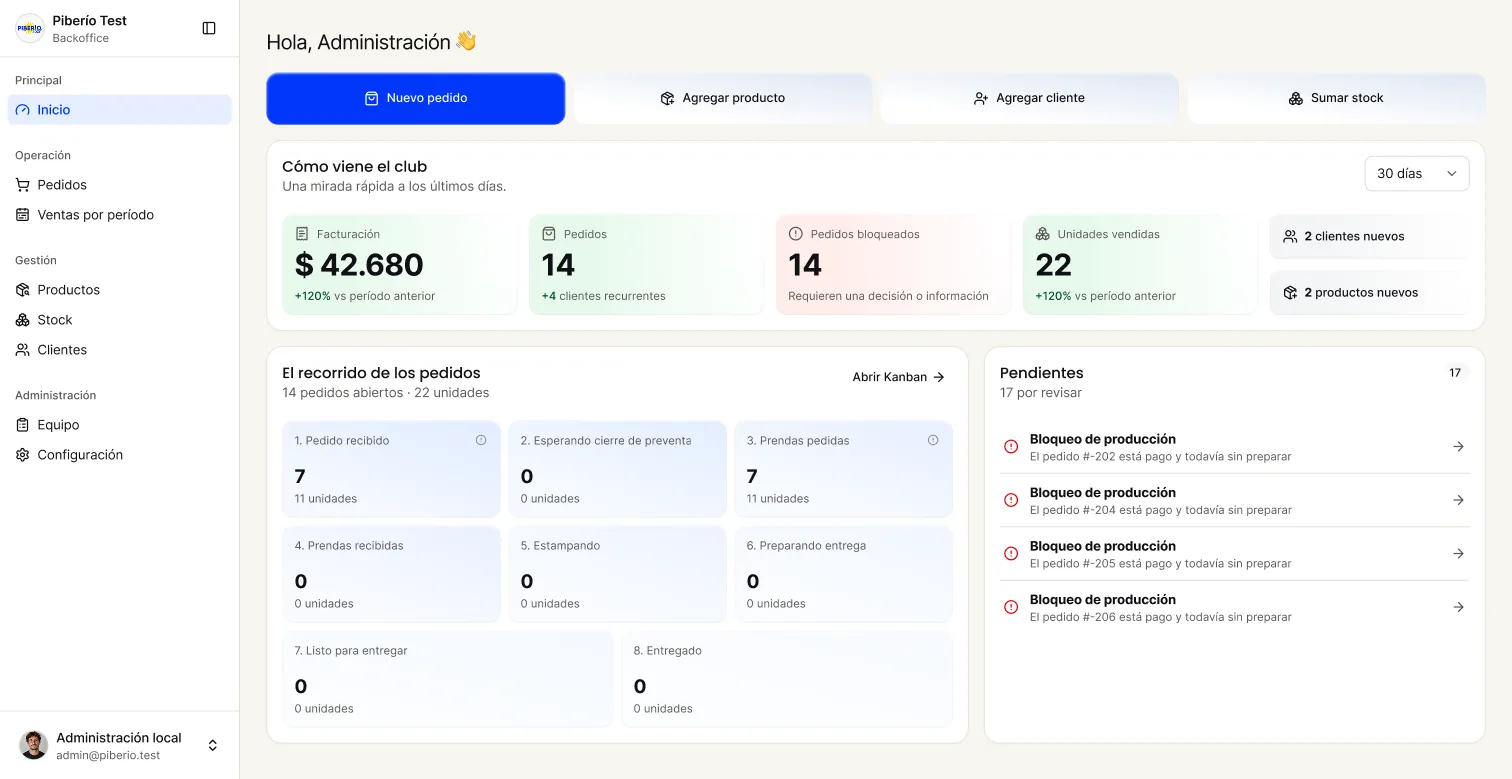
Task: Open the Pedidos 14 summary card
Action: click(x=646, y=265)
